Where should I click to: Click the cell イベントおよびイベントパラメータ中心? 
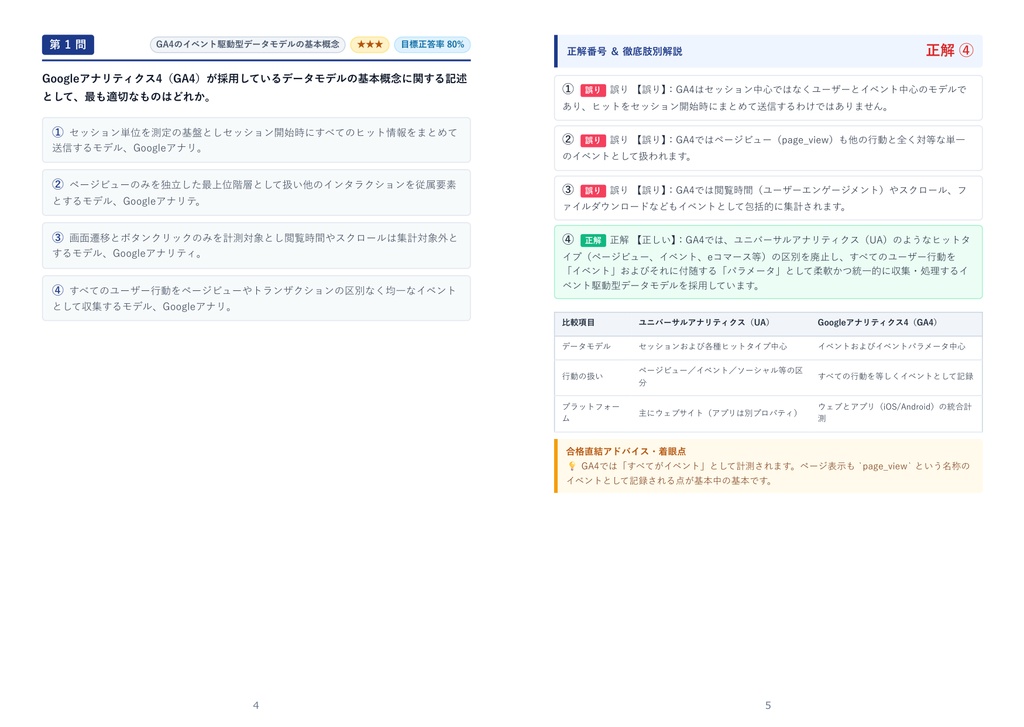click(x=891, y=347)
